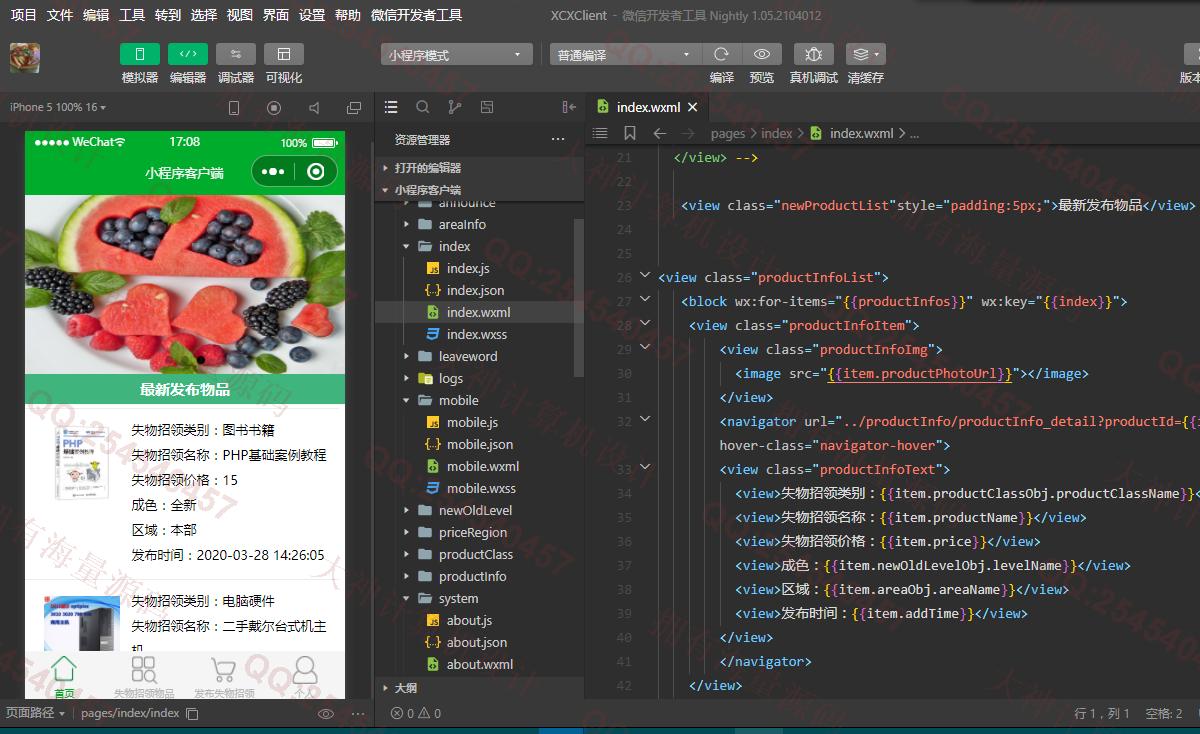Viewport: 1200px width, 734px height.
Task: Expand the priceRegion folder
Action: 479,532
